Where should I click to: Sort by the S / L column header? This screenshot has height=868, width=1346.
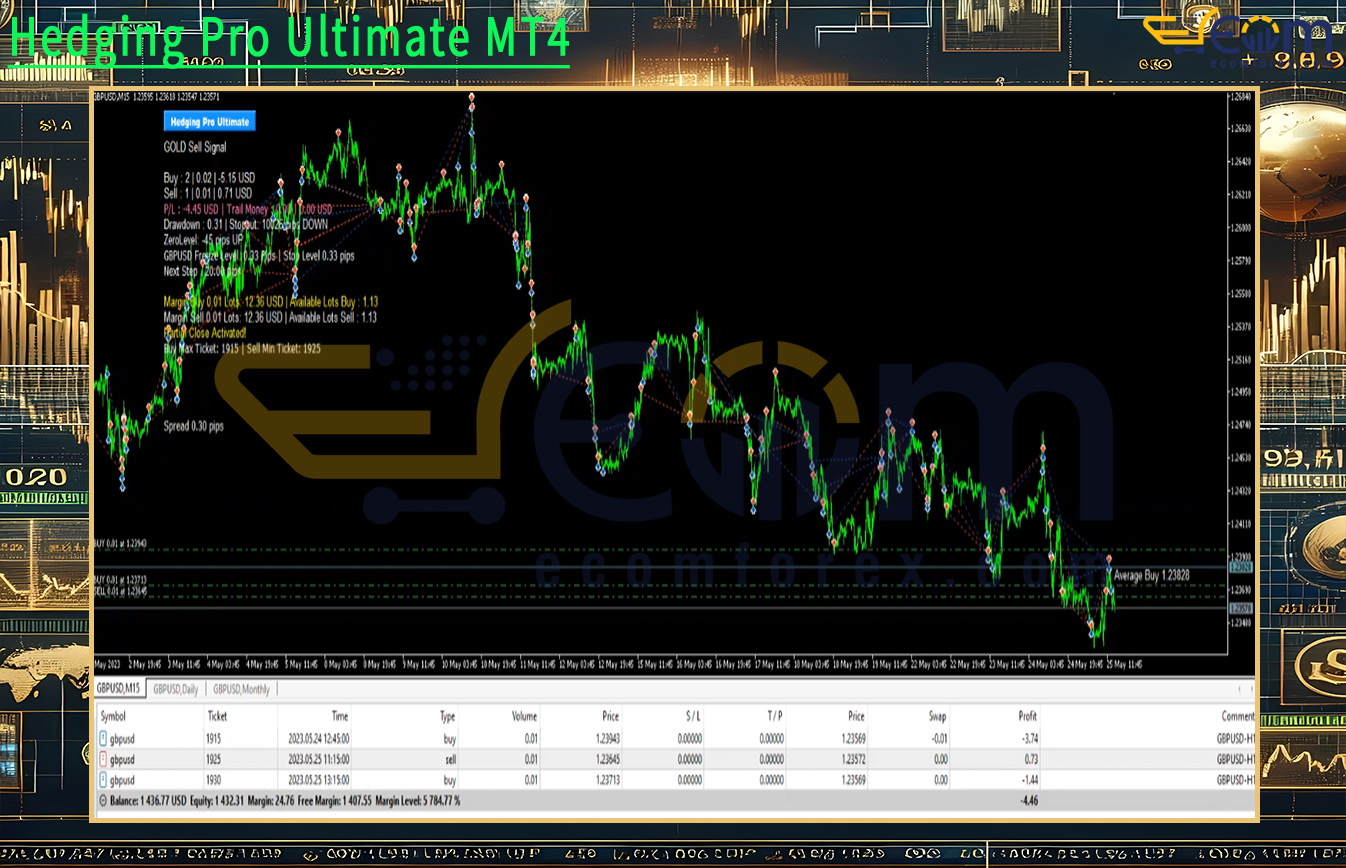tap(693, 716)
